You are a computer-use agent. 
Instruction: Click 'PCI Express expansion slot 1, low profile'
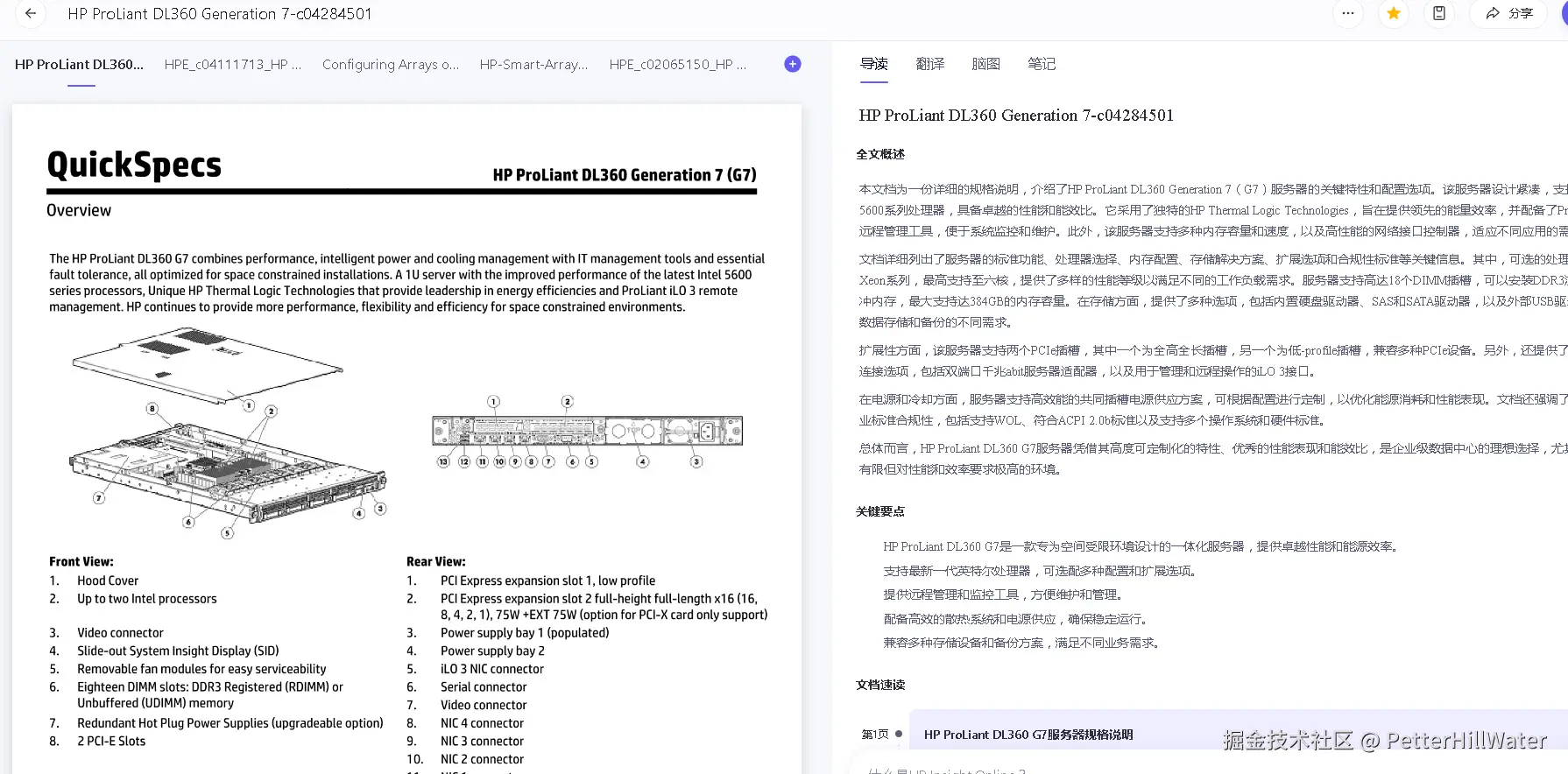[x=547, y=580]
